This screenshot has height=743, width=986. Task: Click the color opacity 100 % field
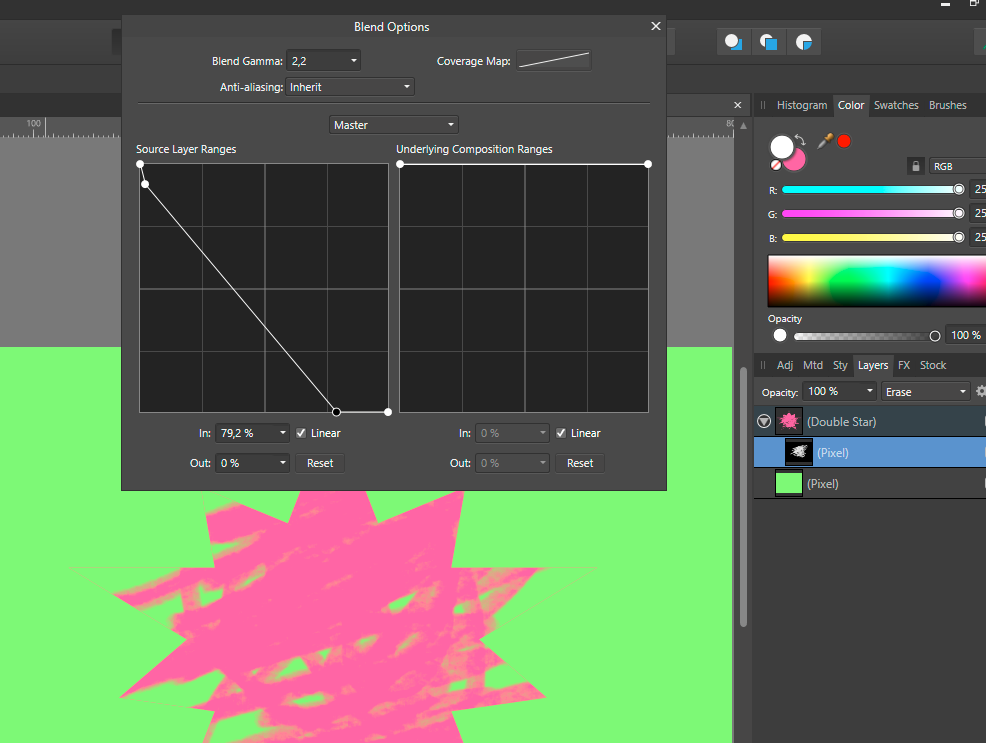pos(966,336)
